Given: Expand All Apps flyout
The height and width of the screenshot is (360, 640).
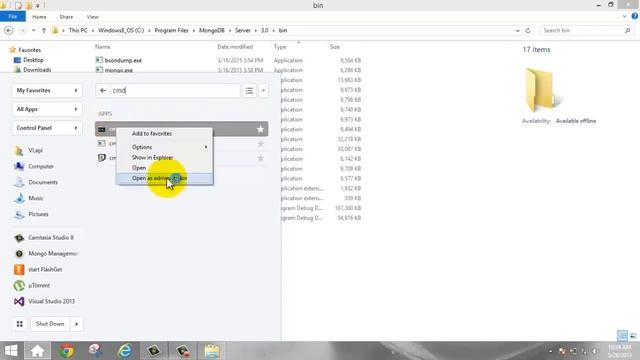Looking at the screenshot, I should point(47,109).
